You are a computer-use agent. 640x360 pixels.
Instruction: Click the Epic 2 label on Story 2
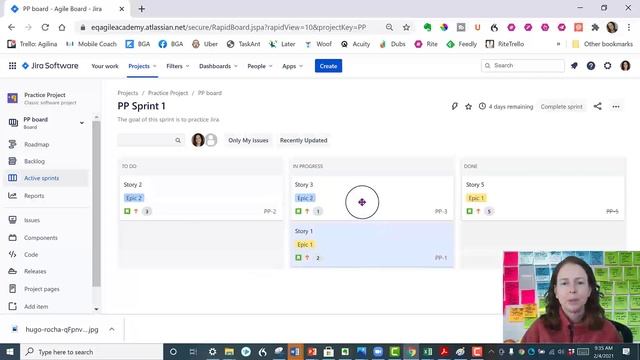click(134, 198)
